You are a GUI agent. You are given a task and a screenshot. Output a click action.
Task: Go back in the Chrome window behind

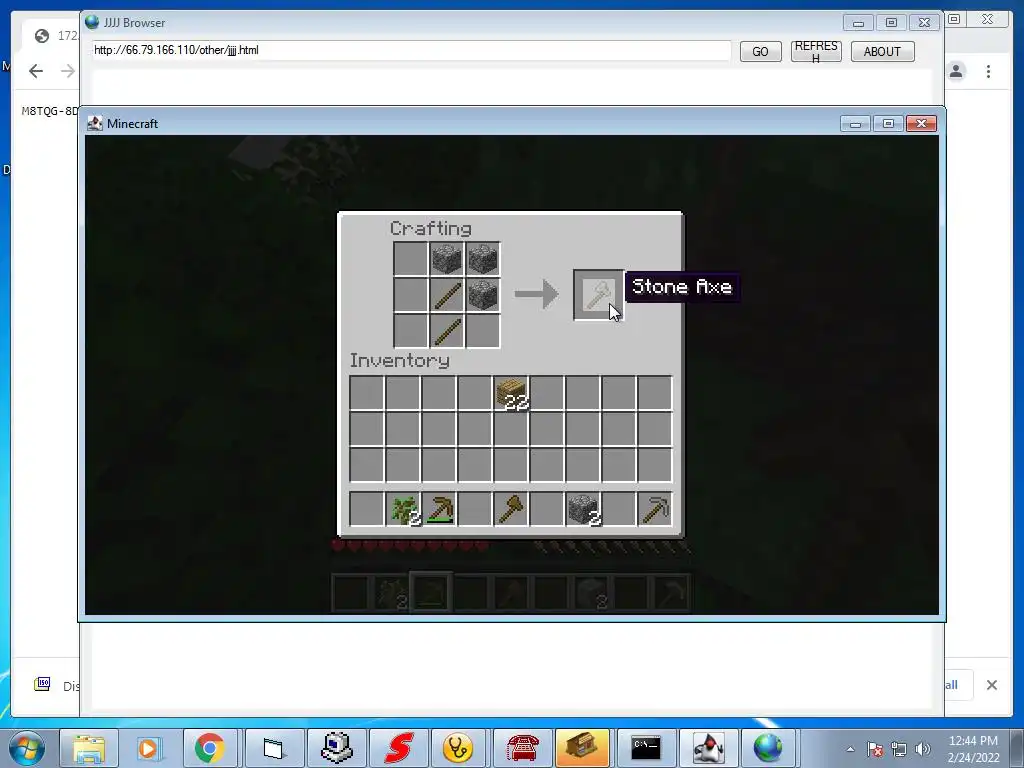pyautogui.click(x=36, y=71)
